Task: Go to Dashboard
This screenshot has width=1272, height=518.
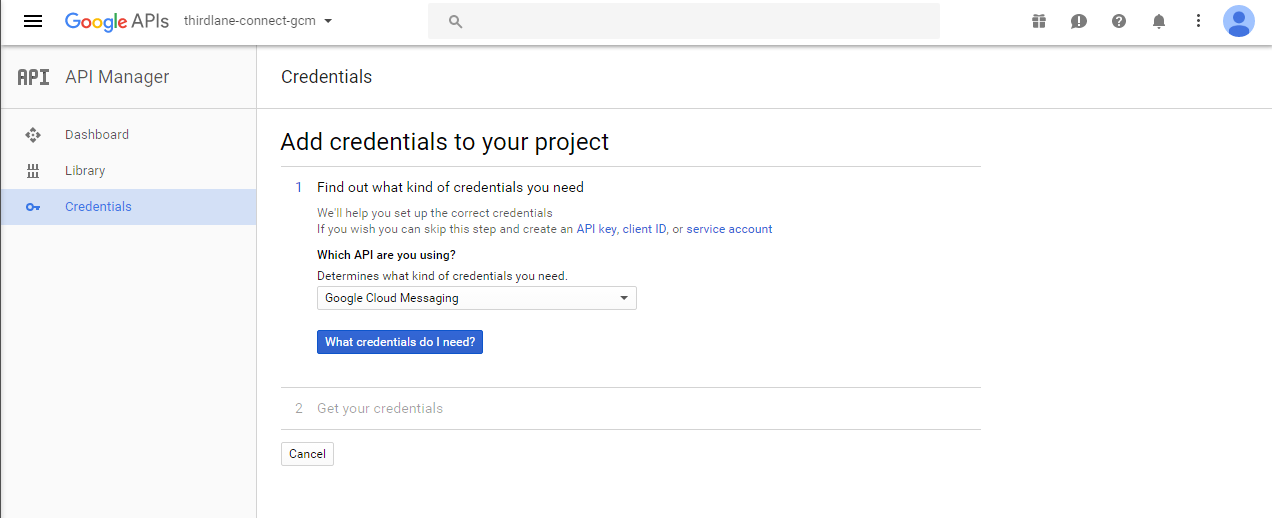Action: click(x=128, y=135)
